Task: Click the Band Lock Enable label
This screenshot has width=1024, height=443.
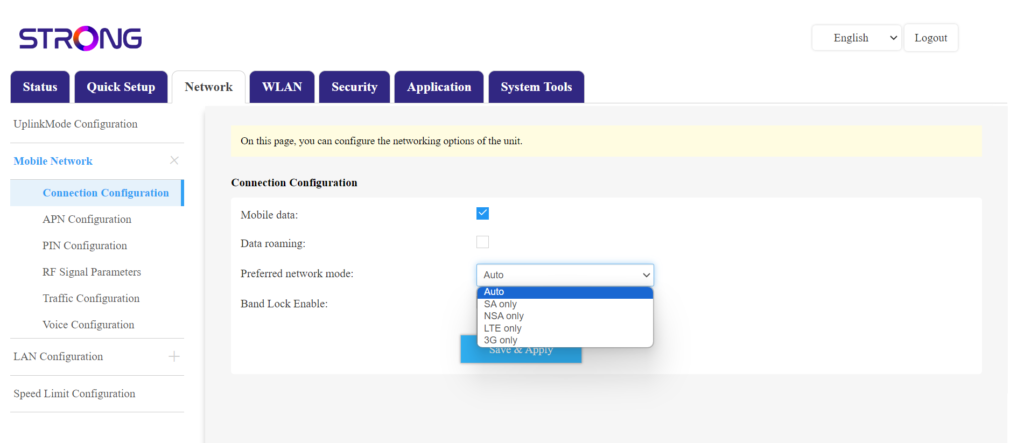Action: click(284, 304)
